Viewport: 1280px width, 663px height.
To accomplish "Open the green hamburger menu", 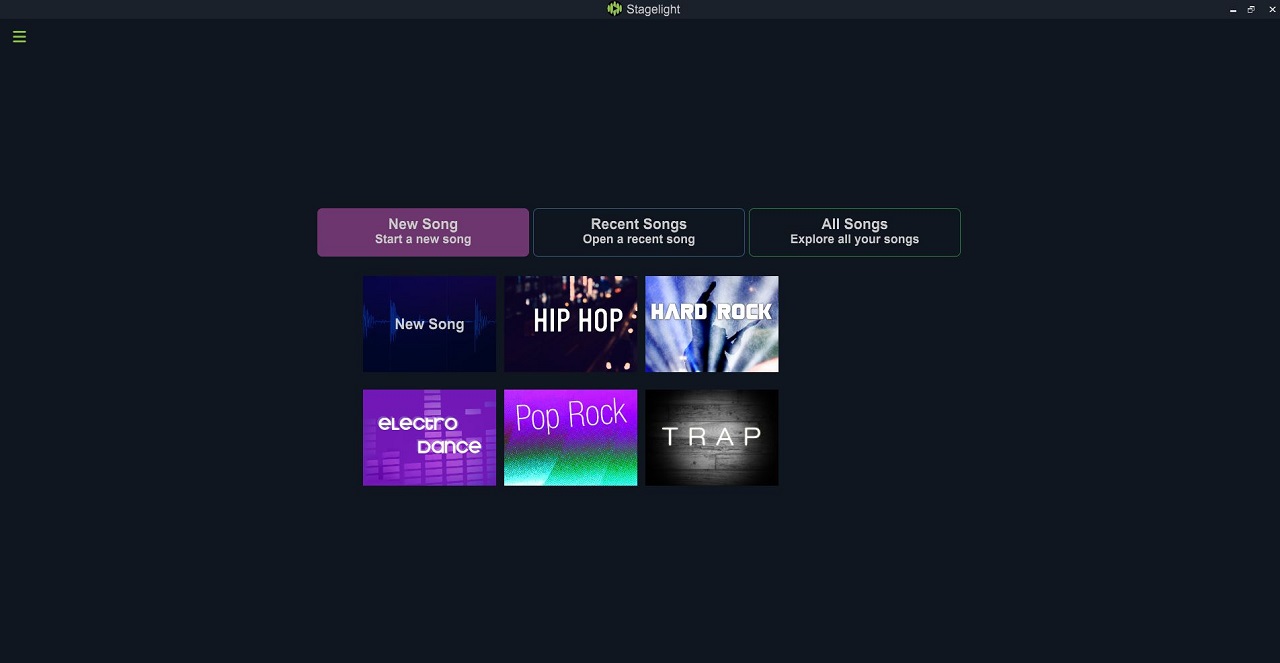I will click(x=19, y=37).
